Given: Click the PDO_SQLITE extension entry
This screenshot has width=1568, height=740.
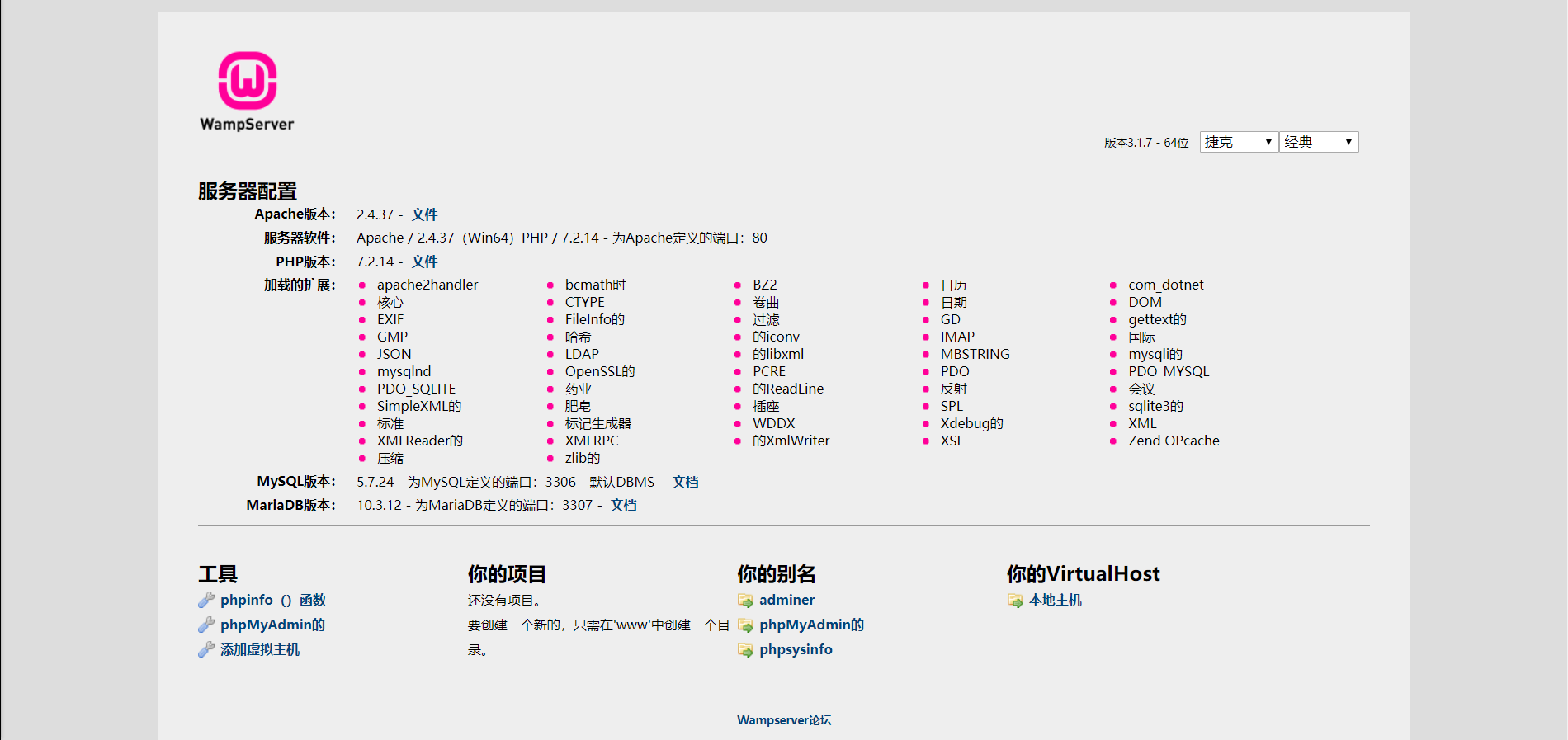Looking at the screenshot, I should pyautogui.click(x=416, y=389).
